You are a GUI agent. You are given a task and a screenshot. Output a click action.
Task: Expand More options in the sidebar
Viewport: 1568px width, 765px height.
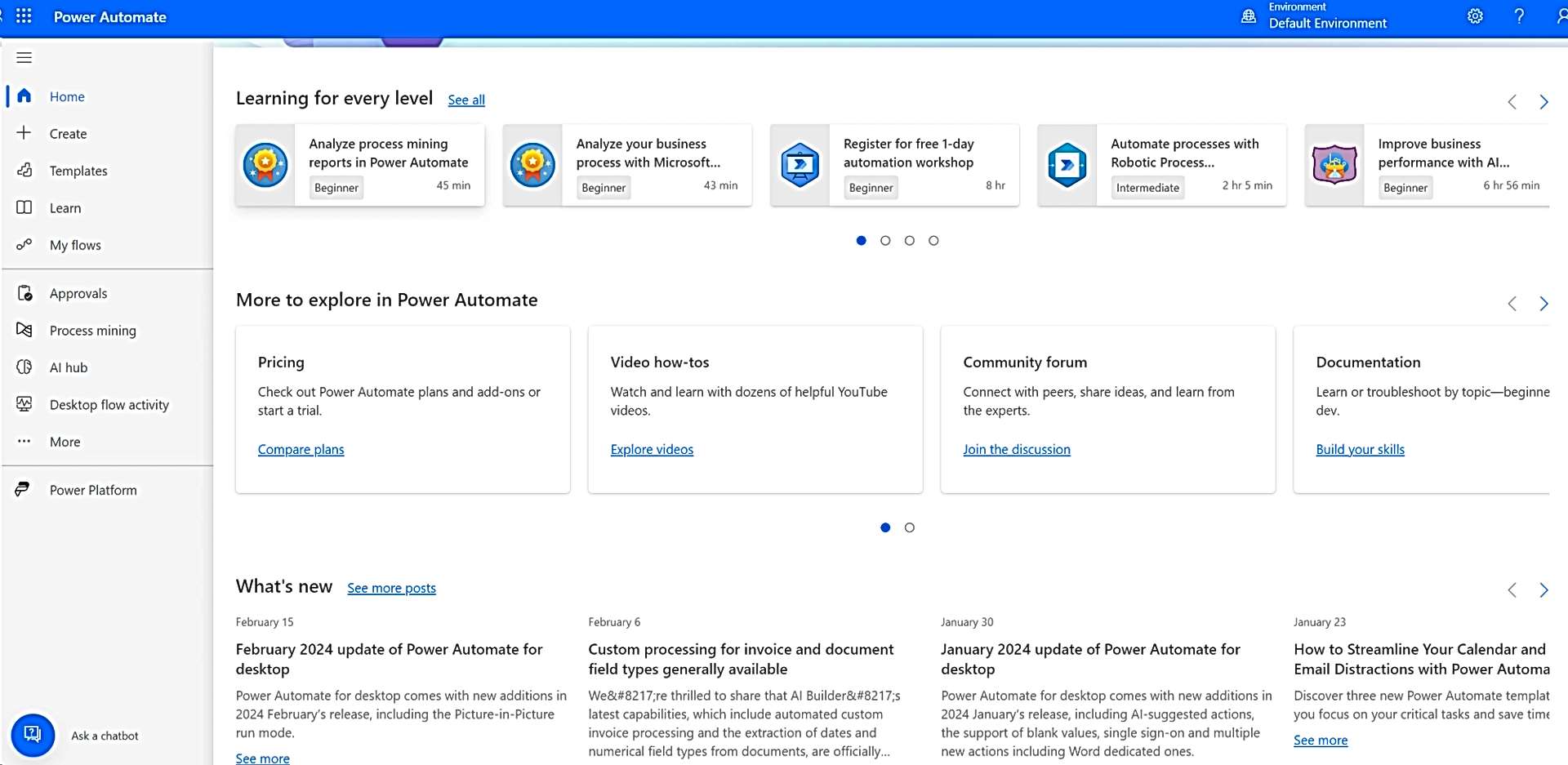(65, 442)
